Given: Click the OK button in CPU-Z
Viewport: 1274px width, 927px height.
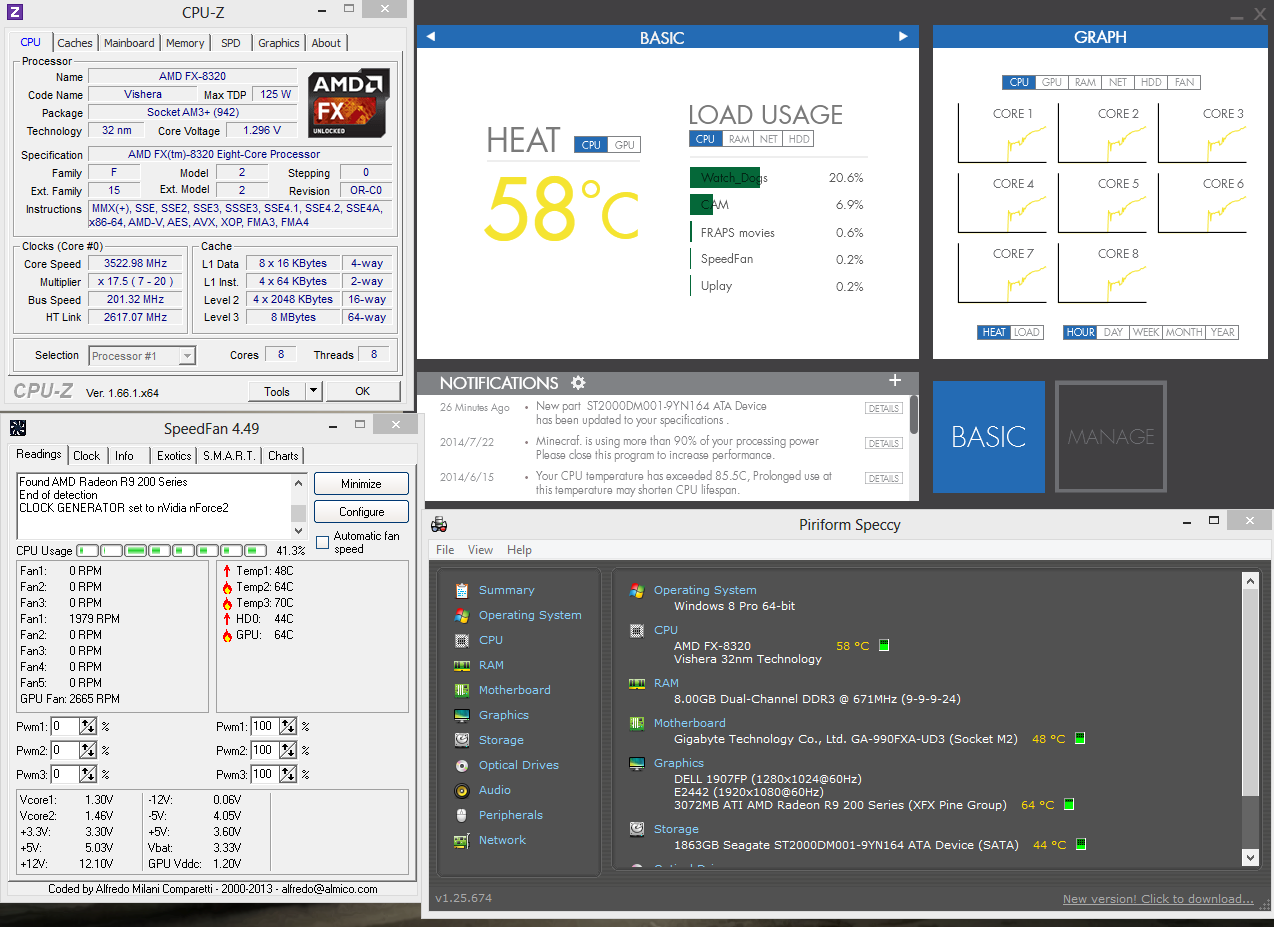Looking at the screenshot, I should click(363, 391).
